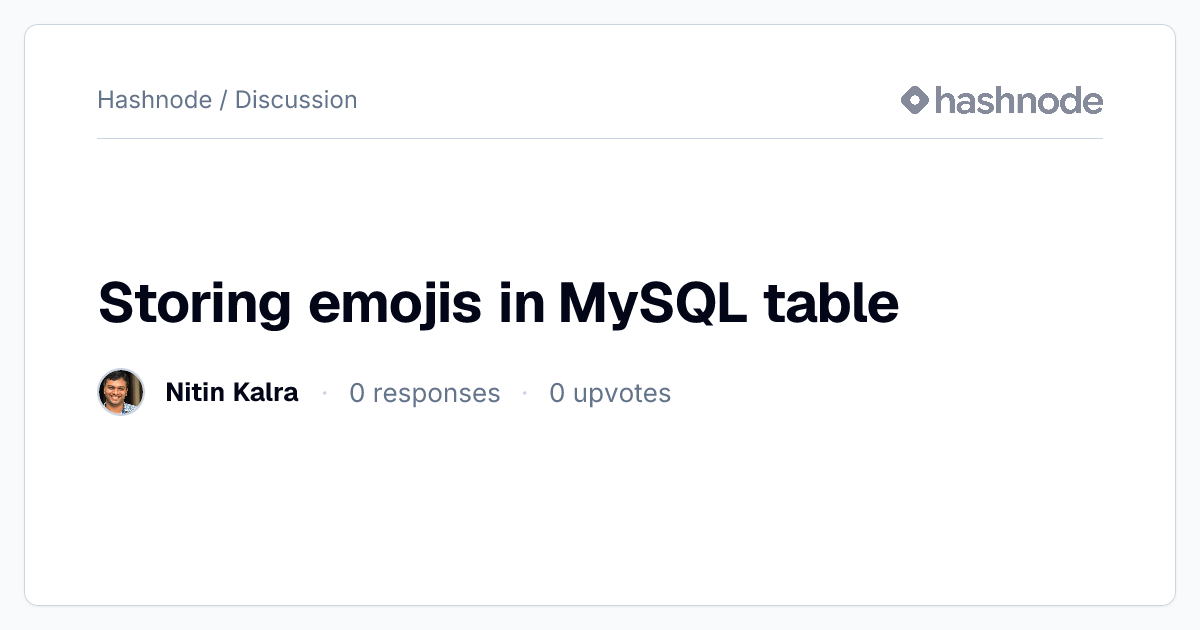Click the dot separator before 0 upvotes
The height and width of the screenshot is (630, 1200).
(x=524, y=394)
